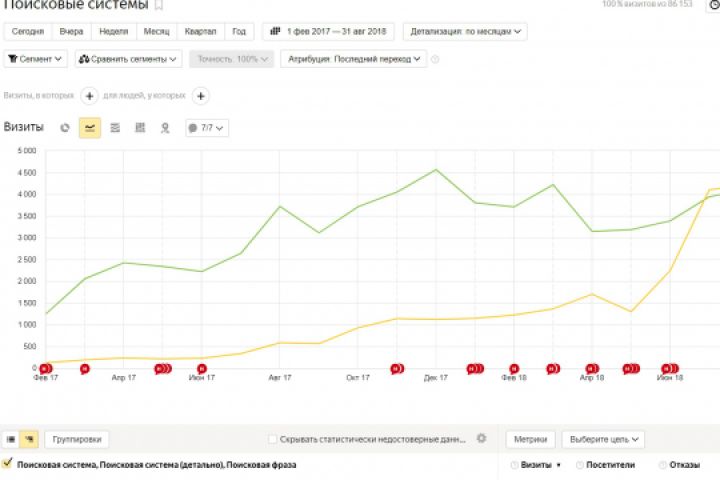
Task: Select the line chart view
Action: tap(90, 128)
